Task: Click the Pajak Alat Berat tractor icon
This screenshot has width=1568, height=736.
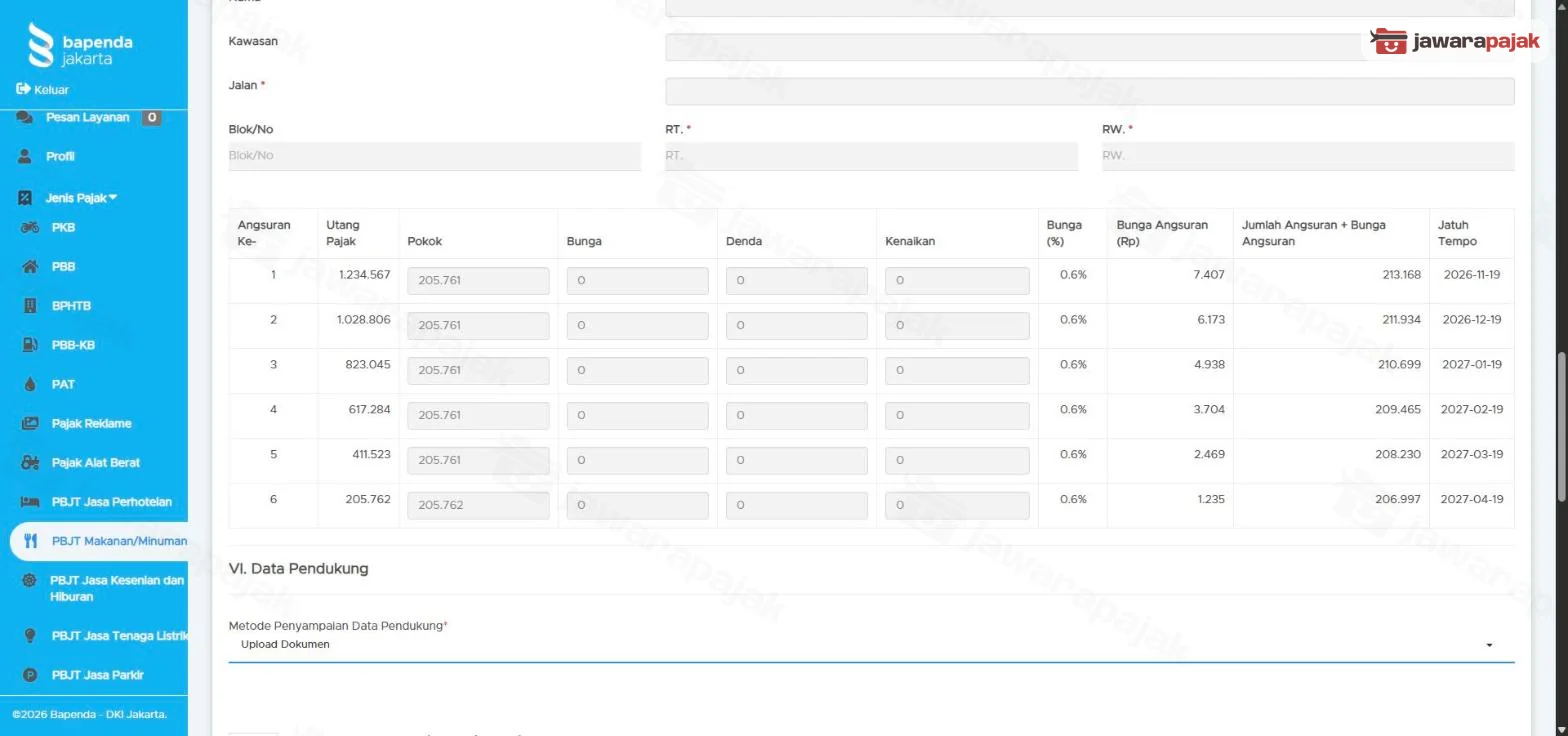Action: coord(30,463)
